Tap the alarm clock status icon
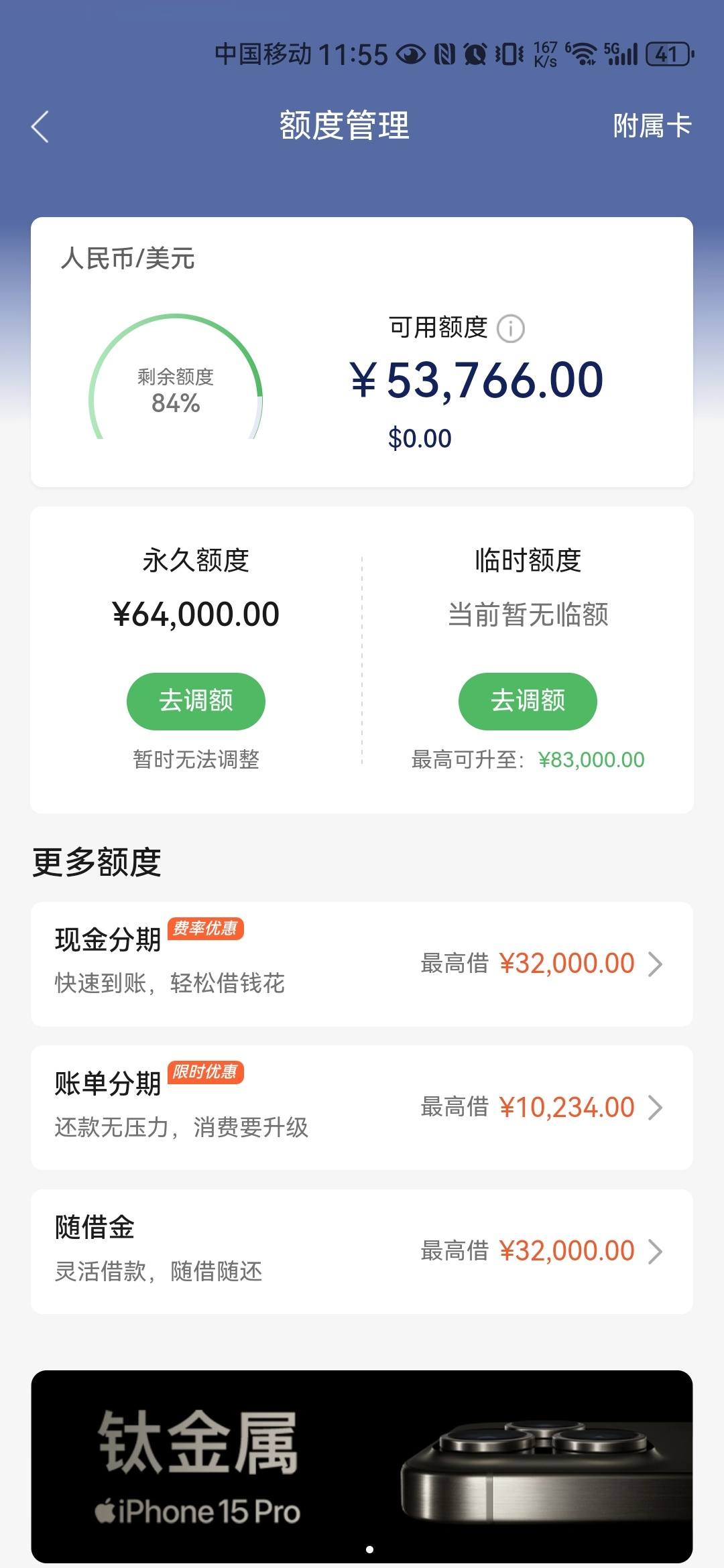Screen dimensions: 724x1568 coord(475,54)
